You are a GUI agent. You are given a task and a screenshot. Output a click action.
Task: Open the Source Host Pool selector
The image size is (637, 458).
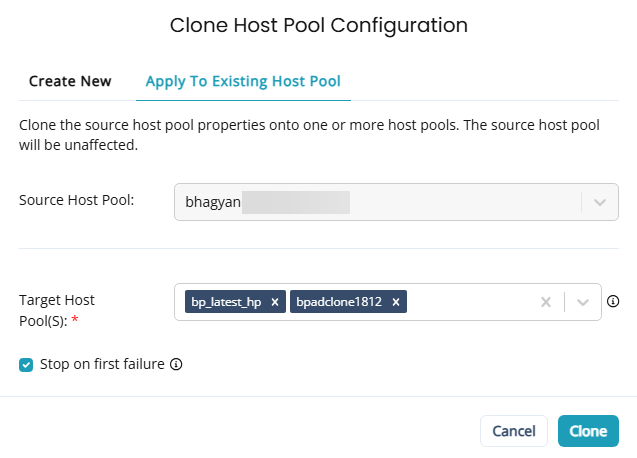396,202
